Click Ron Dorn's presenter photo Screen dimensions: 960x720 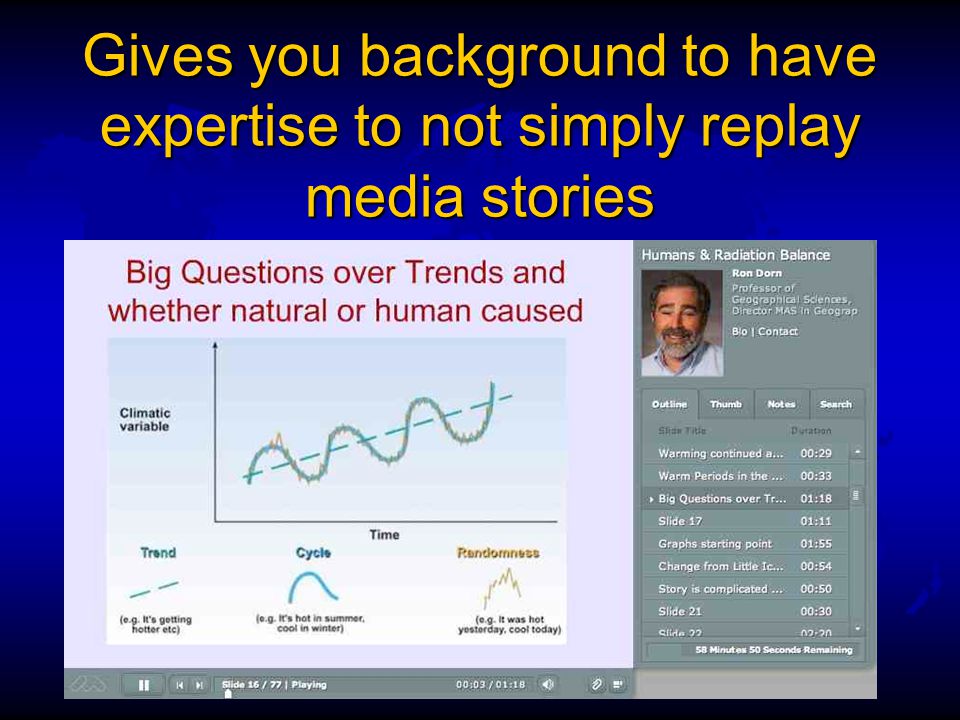pyautogui.click(x=682, y=323)
